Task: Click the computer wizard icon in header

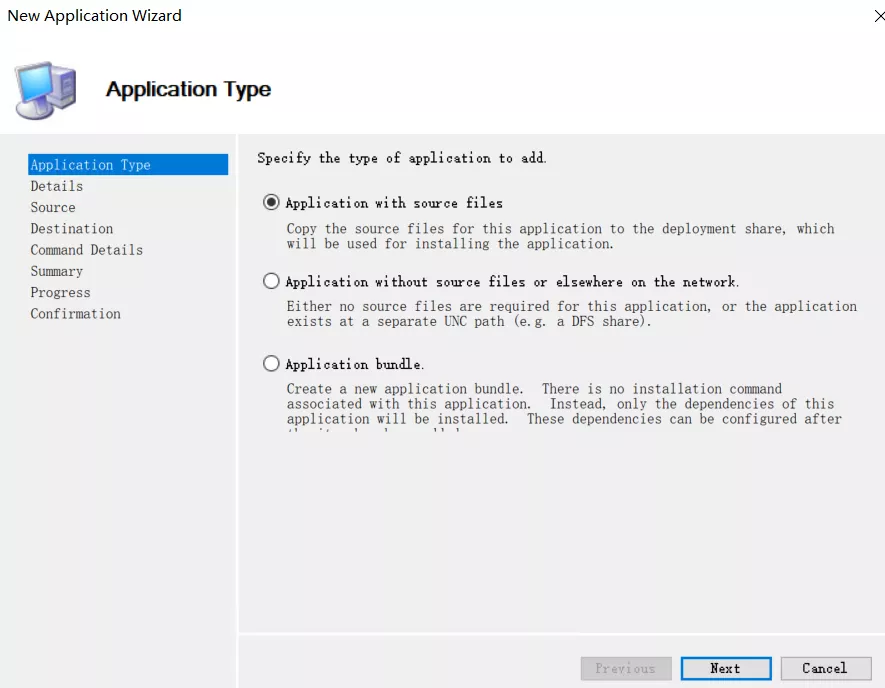Action: pyautogui.click(x=45, y=90)
